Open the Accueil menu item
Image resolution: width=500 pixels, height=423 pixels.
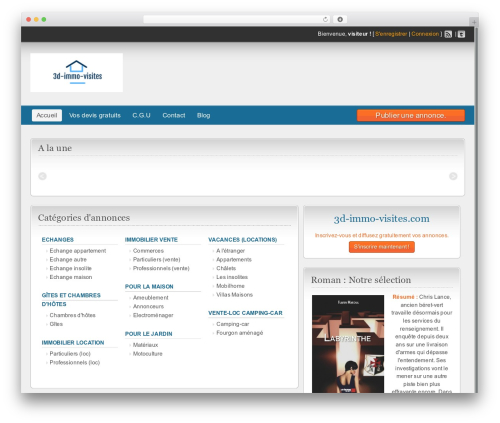47,115
